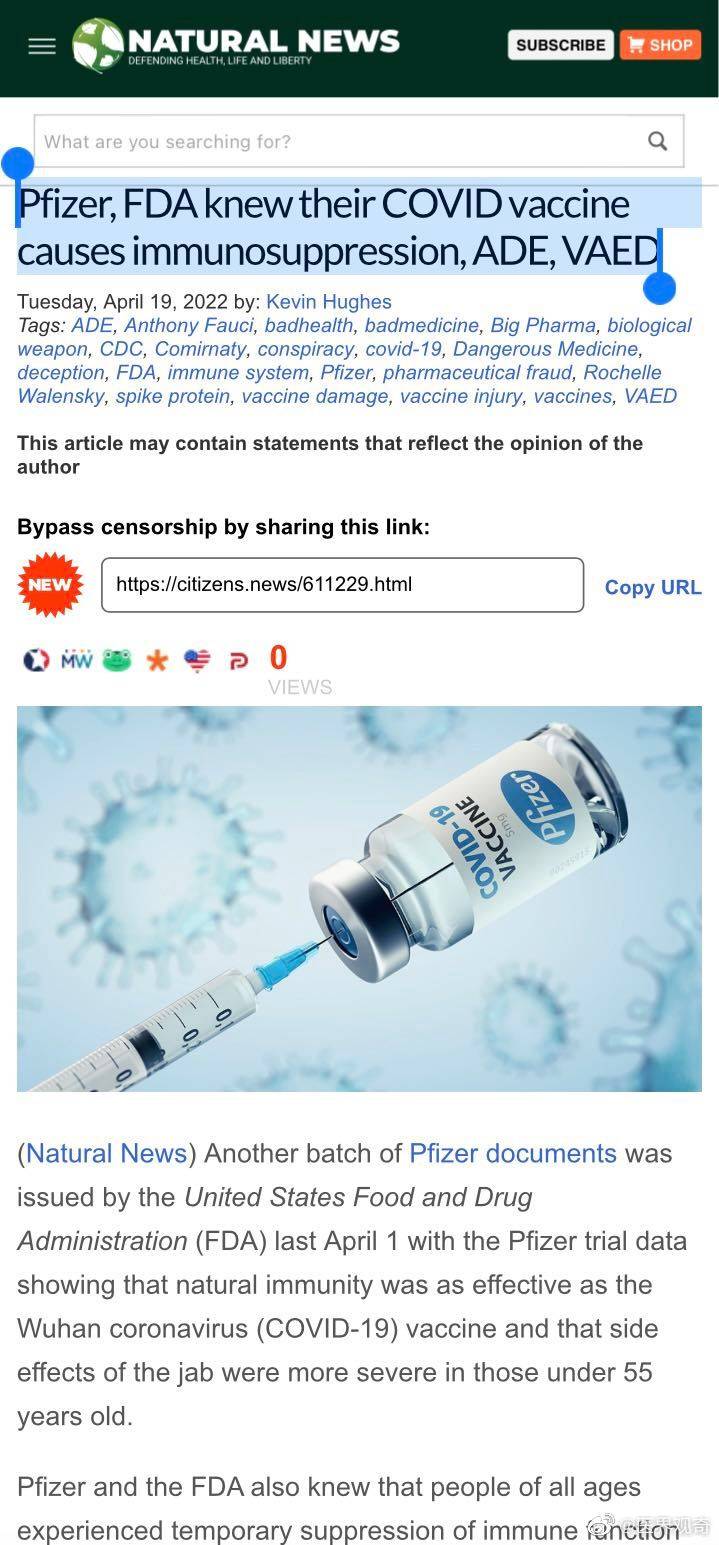This screenshot has height=1545, width=719.
Task: Share via the American flag heart icon
Action: 198,661
